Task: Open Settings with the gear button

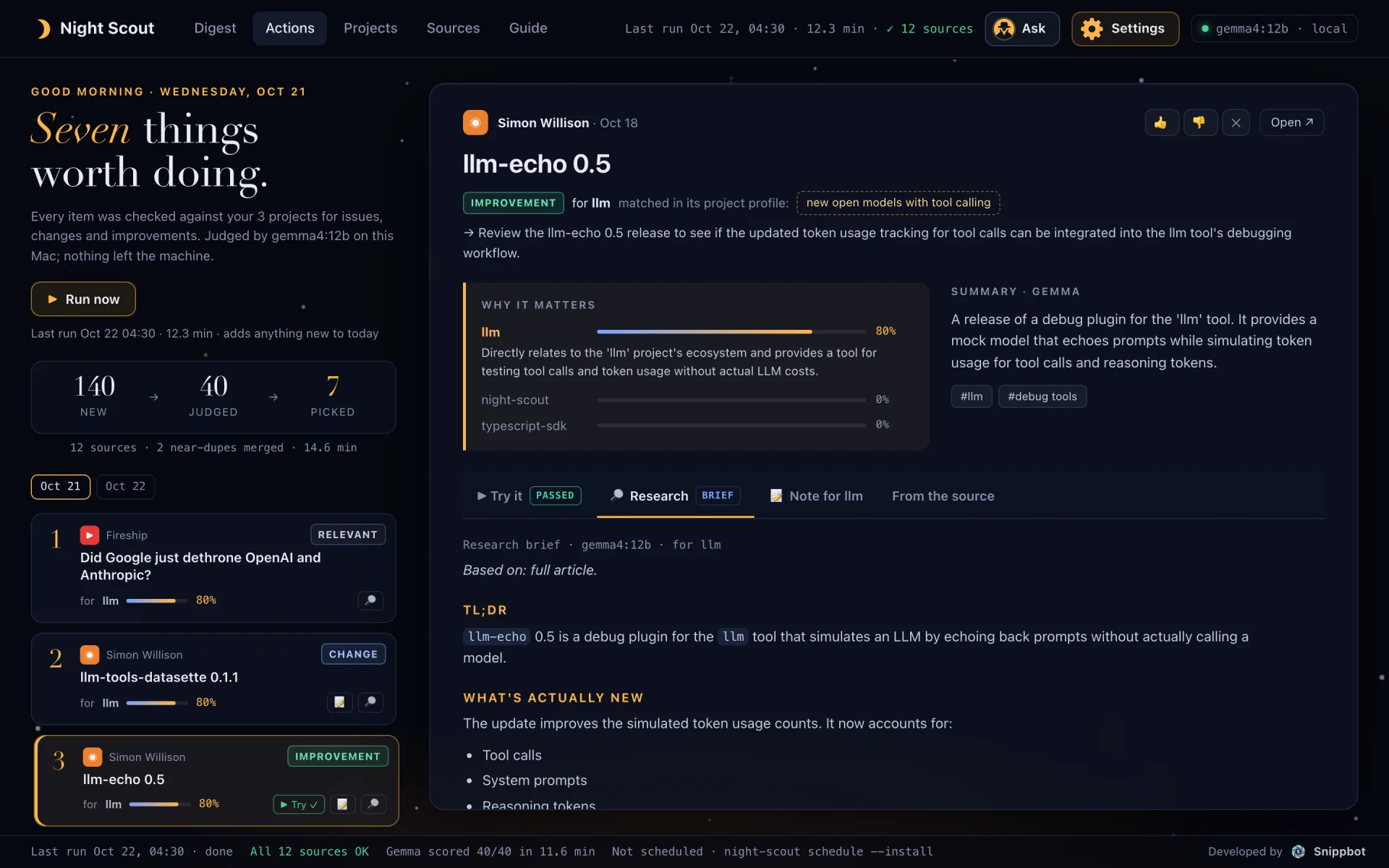Action: (1125, 29)
